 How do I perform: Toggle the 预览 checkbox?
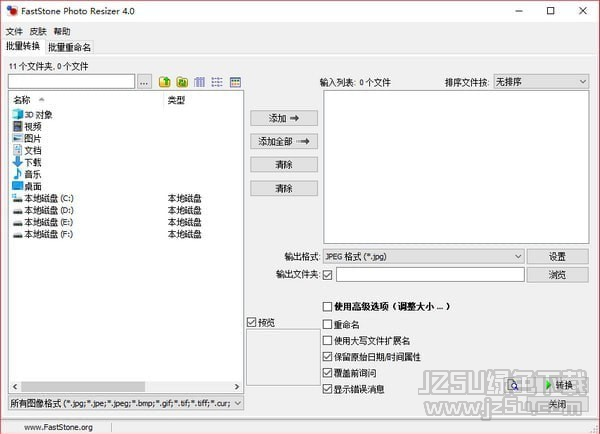(x=251, y=322)
